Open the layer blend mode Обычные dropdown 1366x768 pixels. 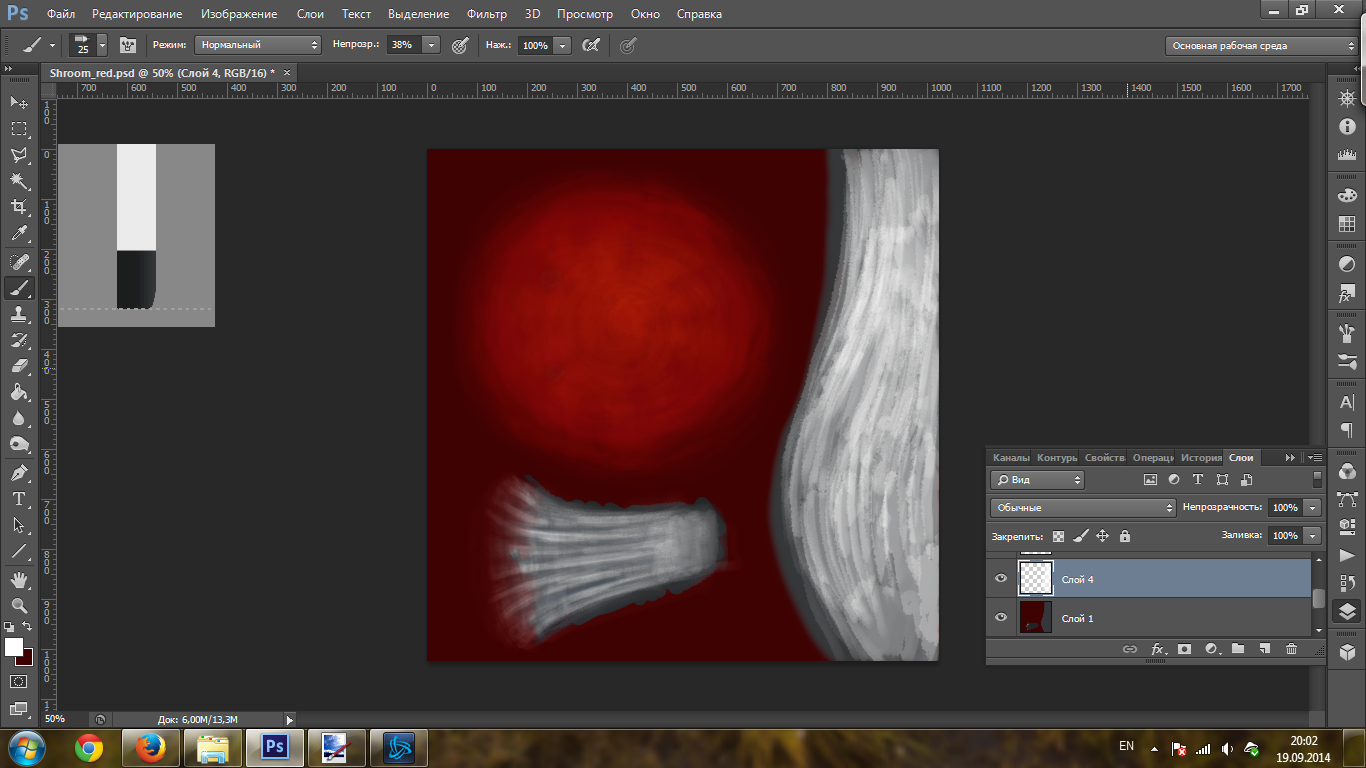pyautogui.click(x=1083, y=508)
